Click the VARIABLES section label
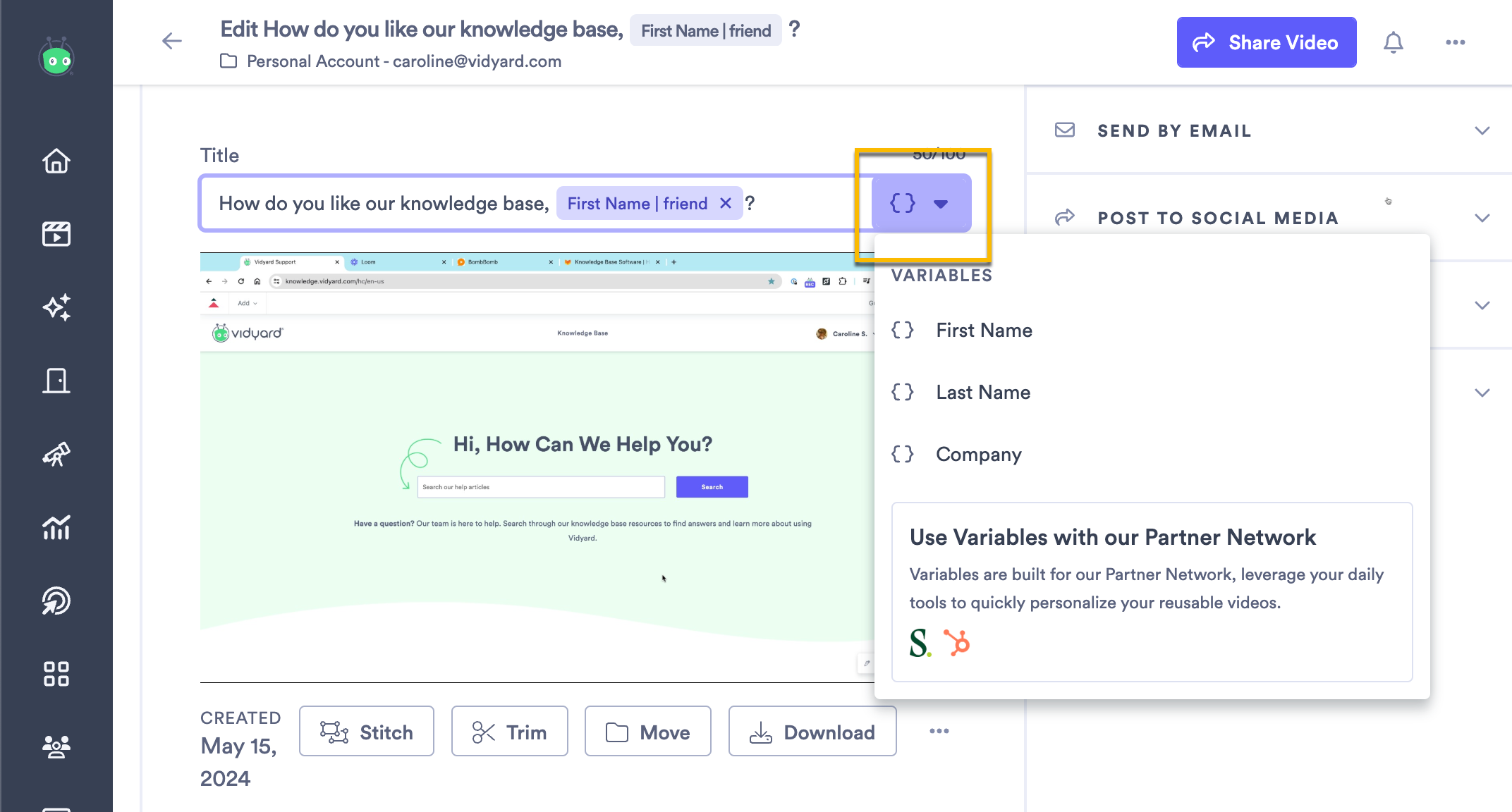 pyautogui.click(x=942, y=276)
